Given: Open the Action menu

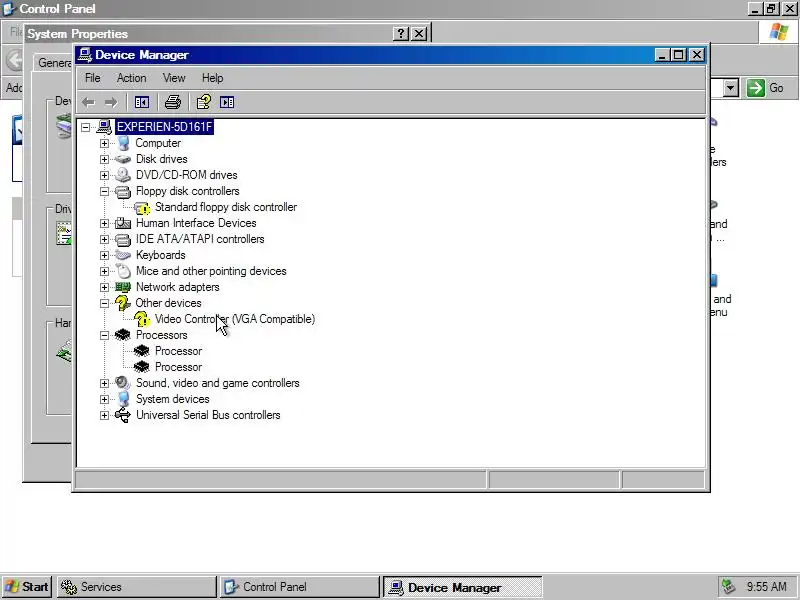Looking at the screenshot, I should pyautogui.click(x=132, y=78).
